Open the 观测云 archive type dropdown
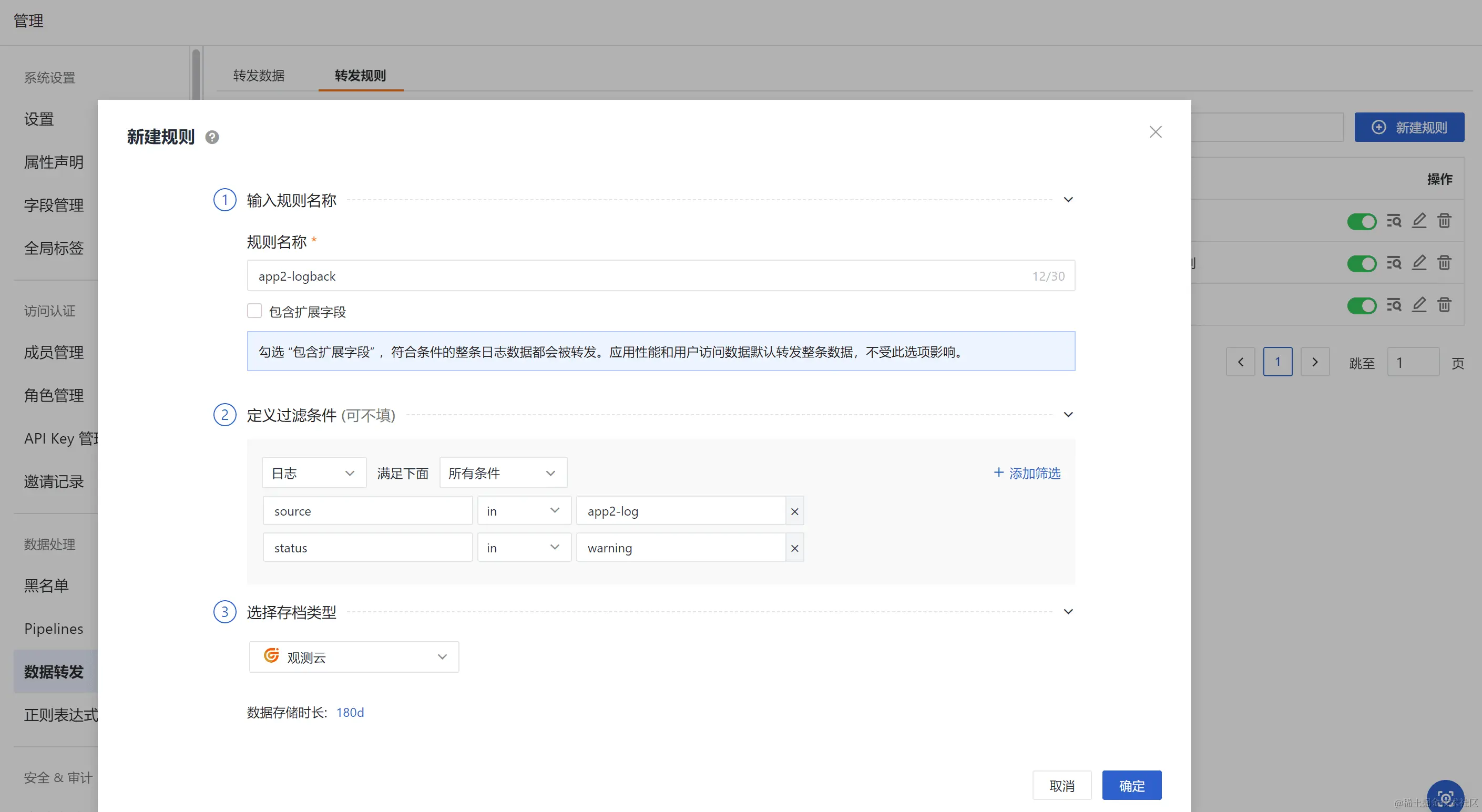Screen dimensions: 1482x812 (x=354, y=657)
